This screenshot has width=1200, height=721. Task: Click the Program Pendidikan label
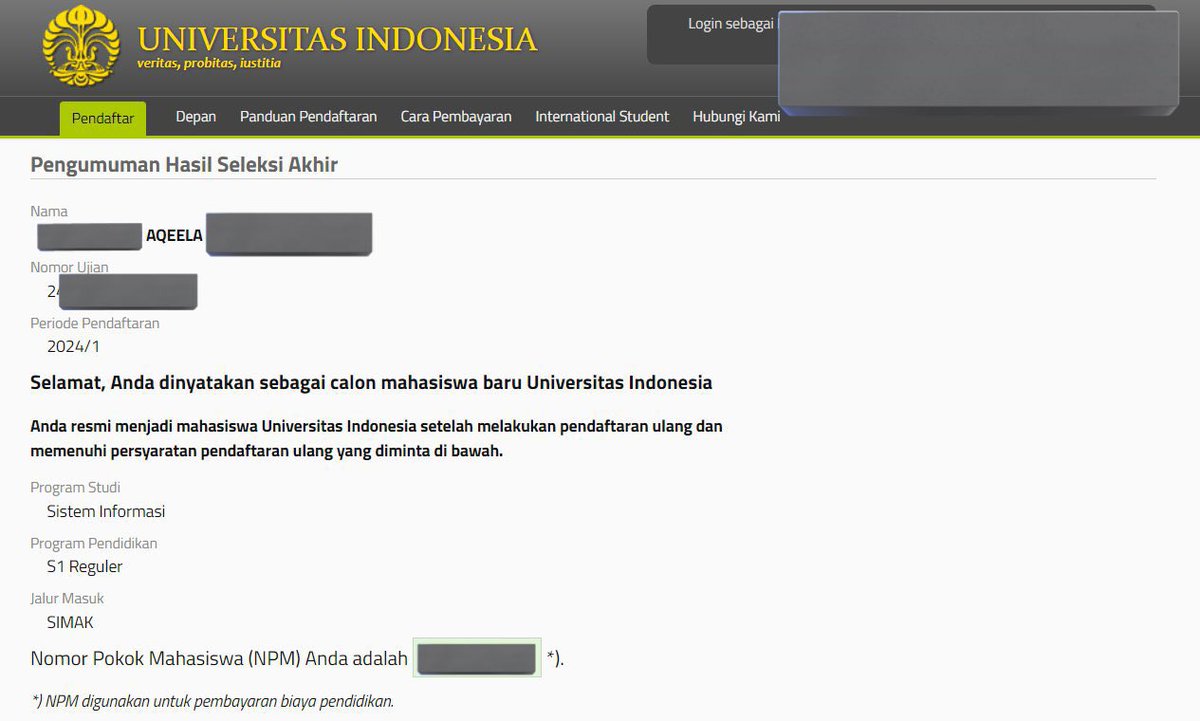coord(94,543)
